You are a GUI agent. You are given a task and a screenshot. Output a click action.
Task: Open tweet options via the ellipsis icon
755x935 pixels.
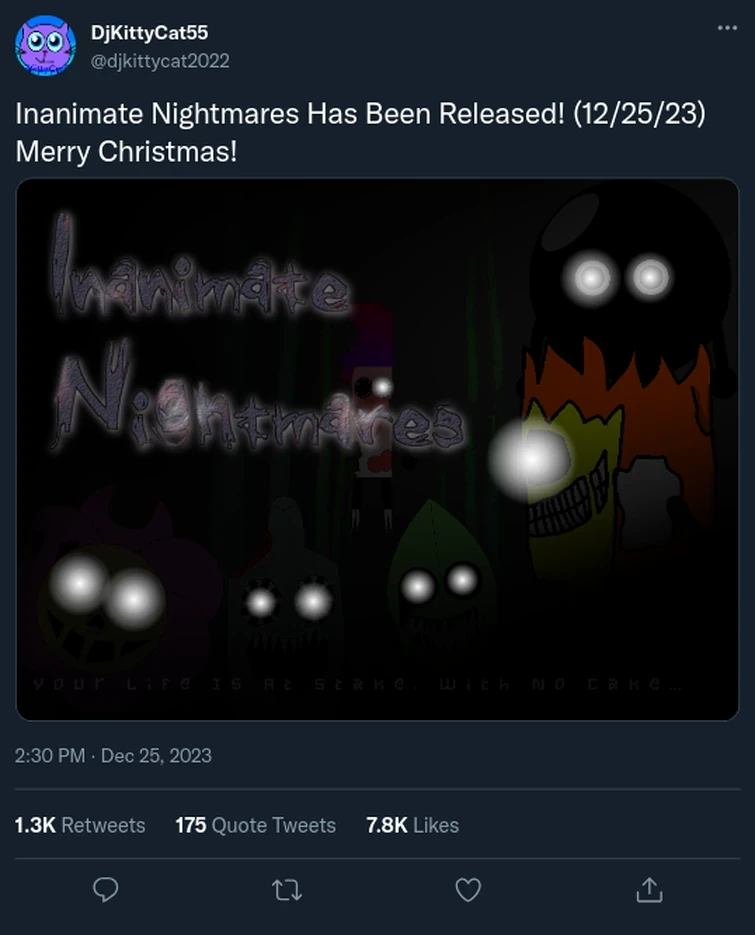point(725,28)
